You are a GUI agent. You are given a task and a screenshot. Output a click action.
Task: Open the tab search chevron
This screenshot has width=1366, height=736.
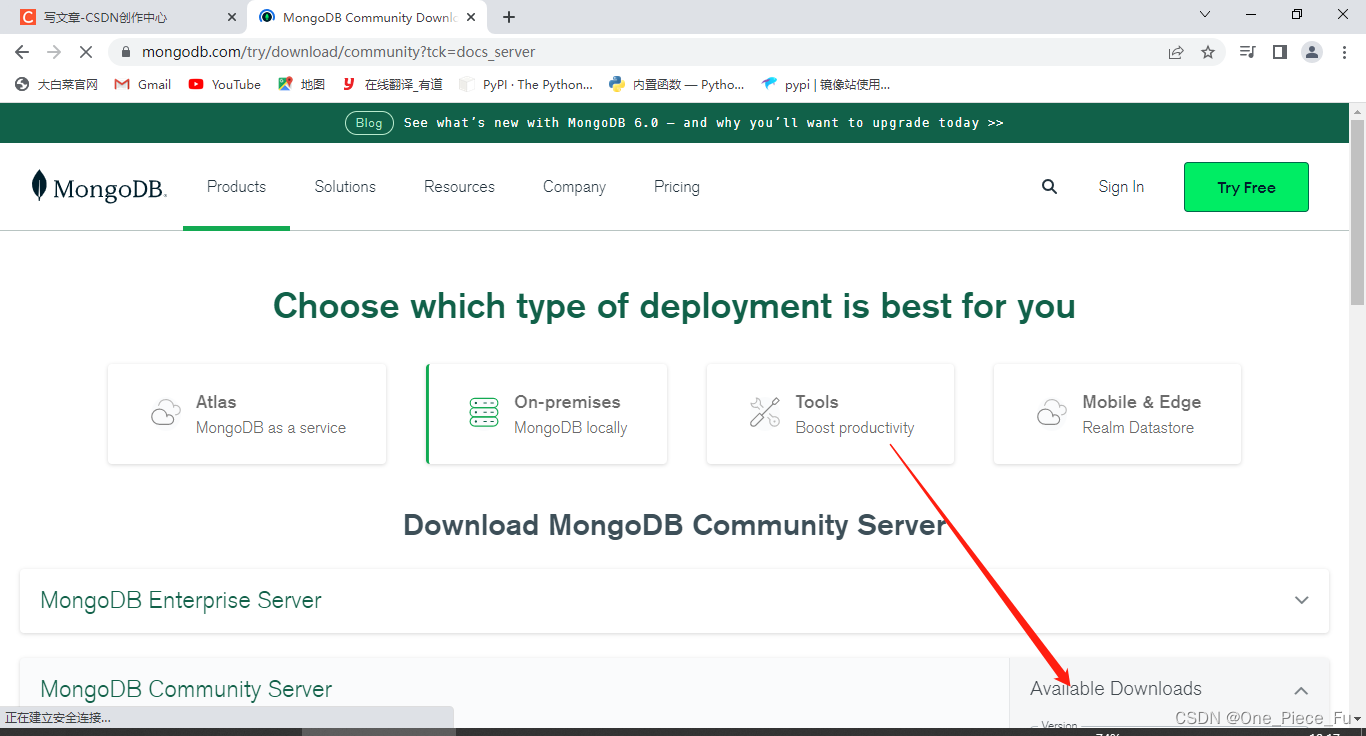click(1204, 14)
